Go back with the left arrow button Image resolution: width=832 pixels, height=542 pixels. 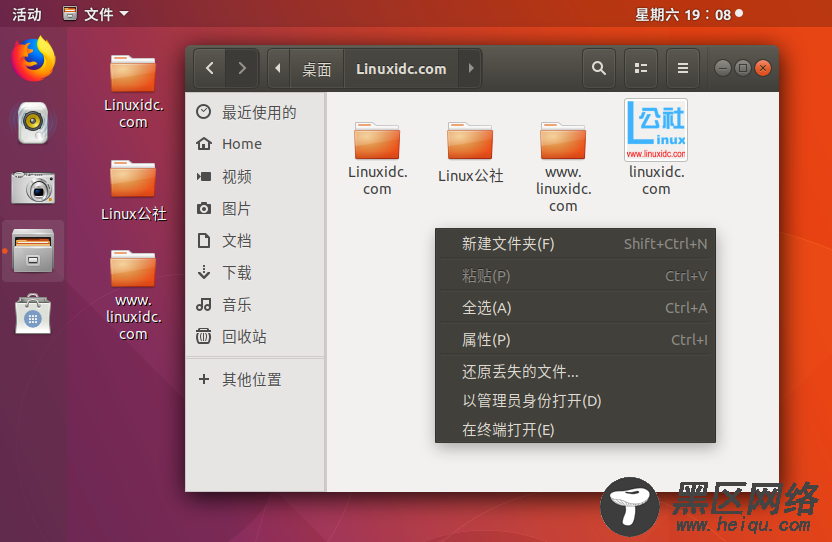(x=210, y=68)
